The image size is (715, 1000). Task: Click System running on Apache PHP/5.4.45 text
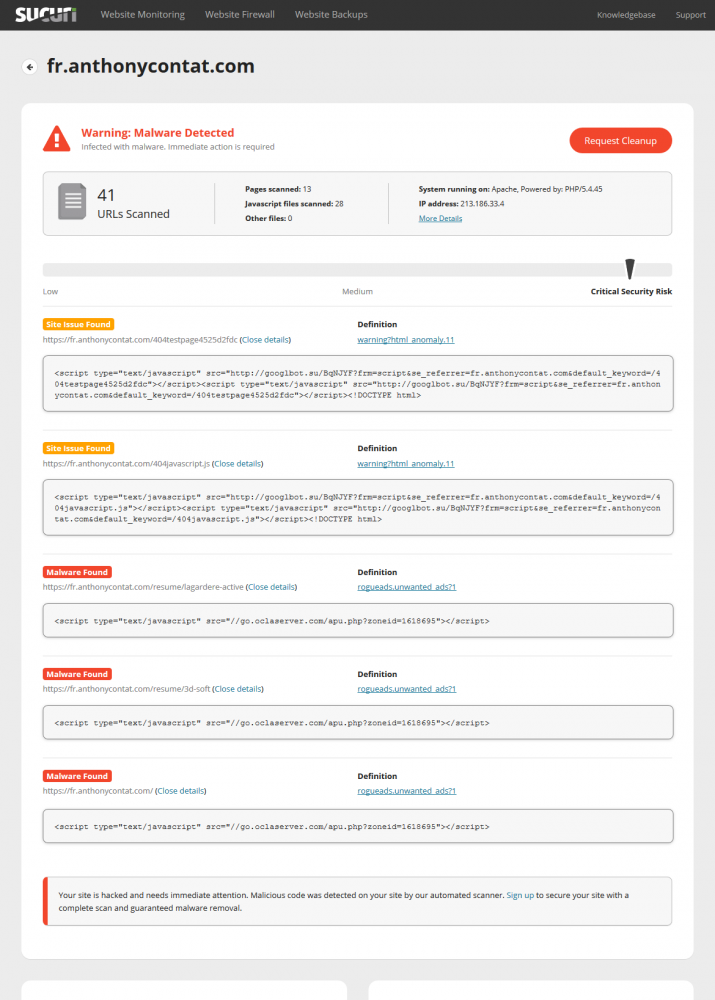point(510,189)
